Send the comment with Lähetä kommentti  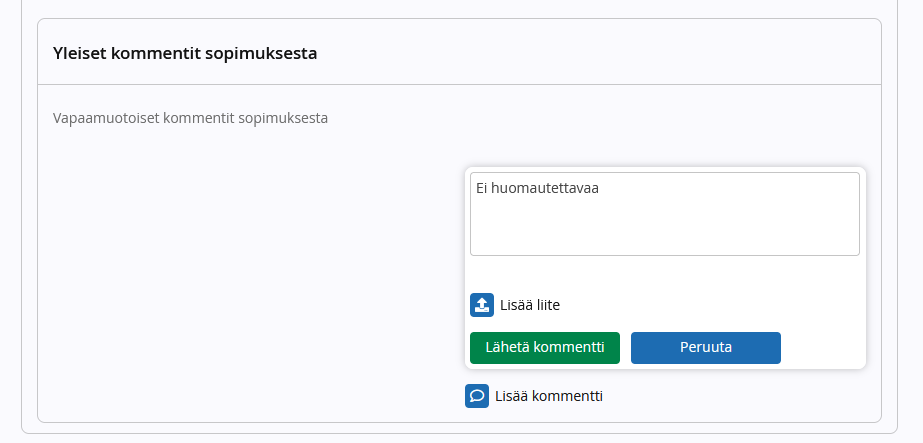(544, 348)
